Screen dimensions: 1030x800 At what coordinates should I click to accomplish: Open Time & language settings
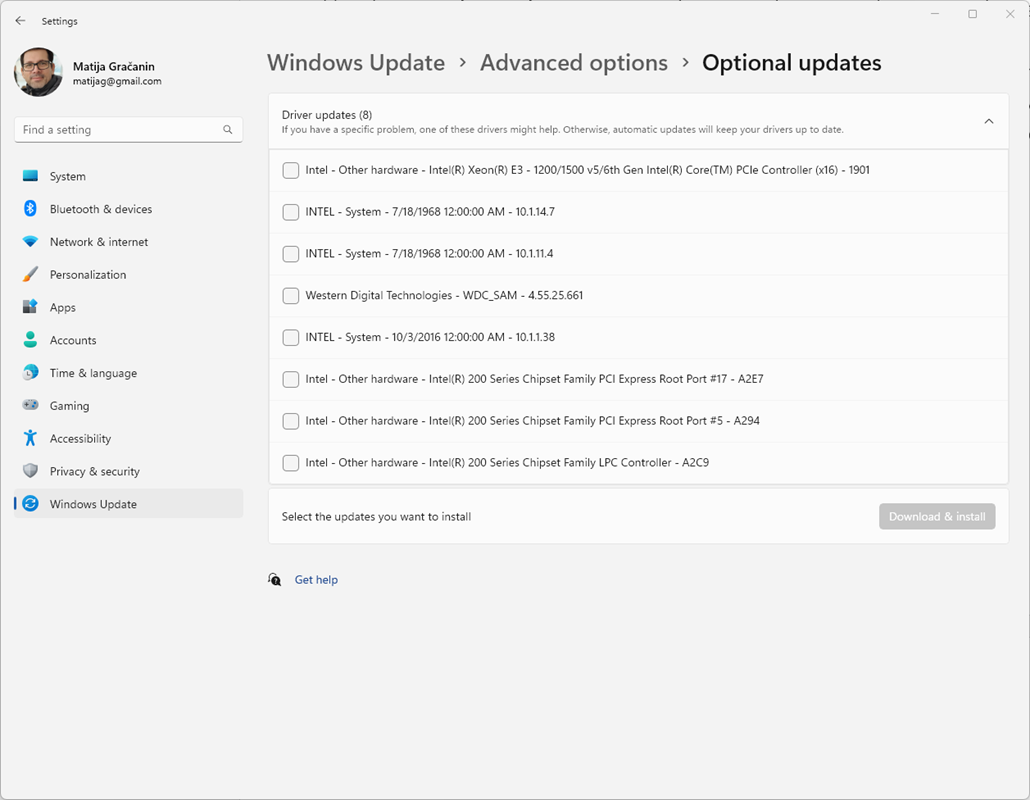pyautogui.click(x=128, y=373)
